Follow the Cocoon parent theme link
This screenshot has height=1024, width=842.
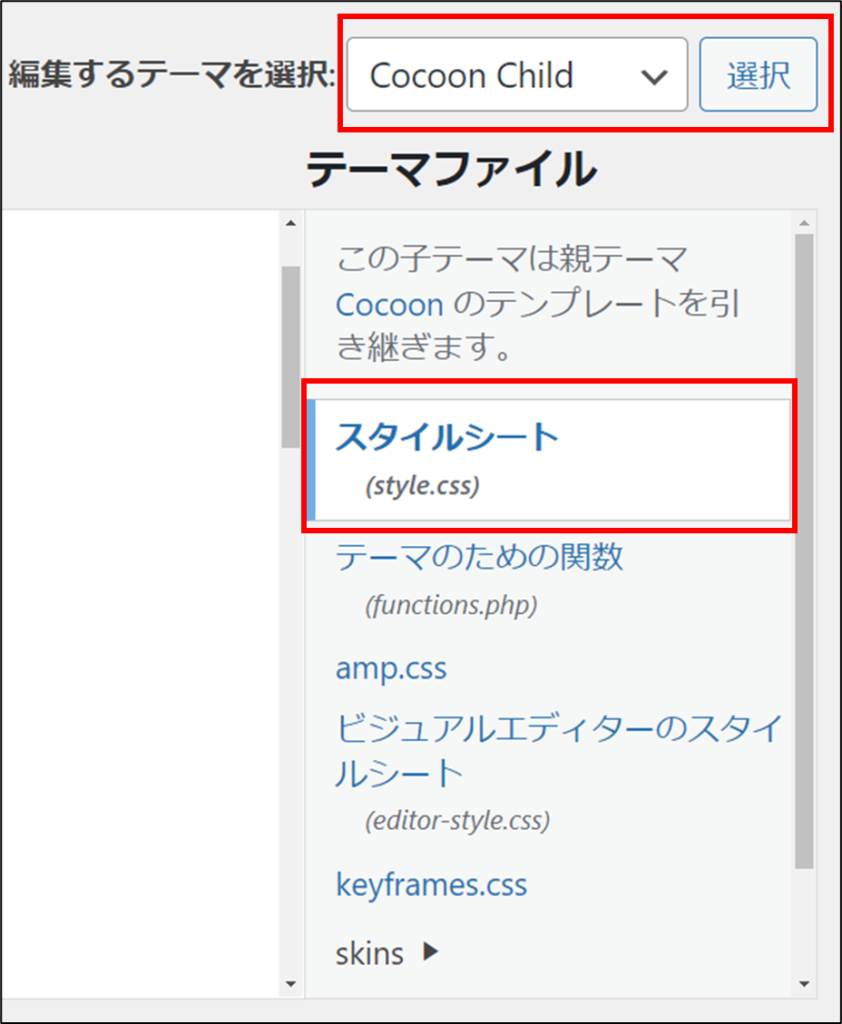click(x=389, y=305)
